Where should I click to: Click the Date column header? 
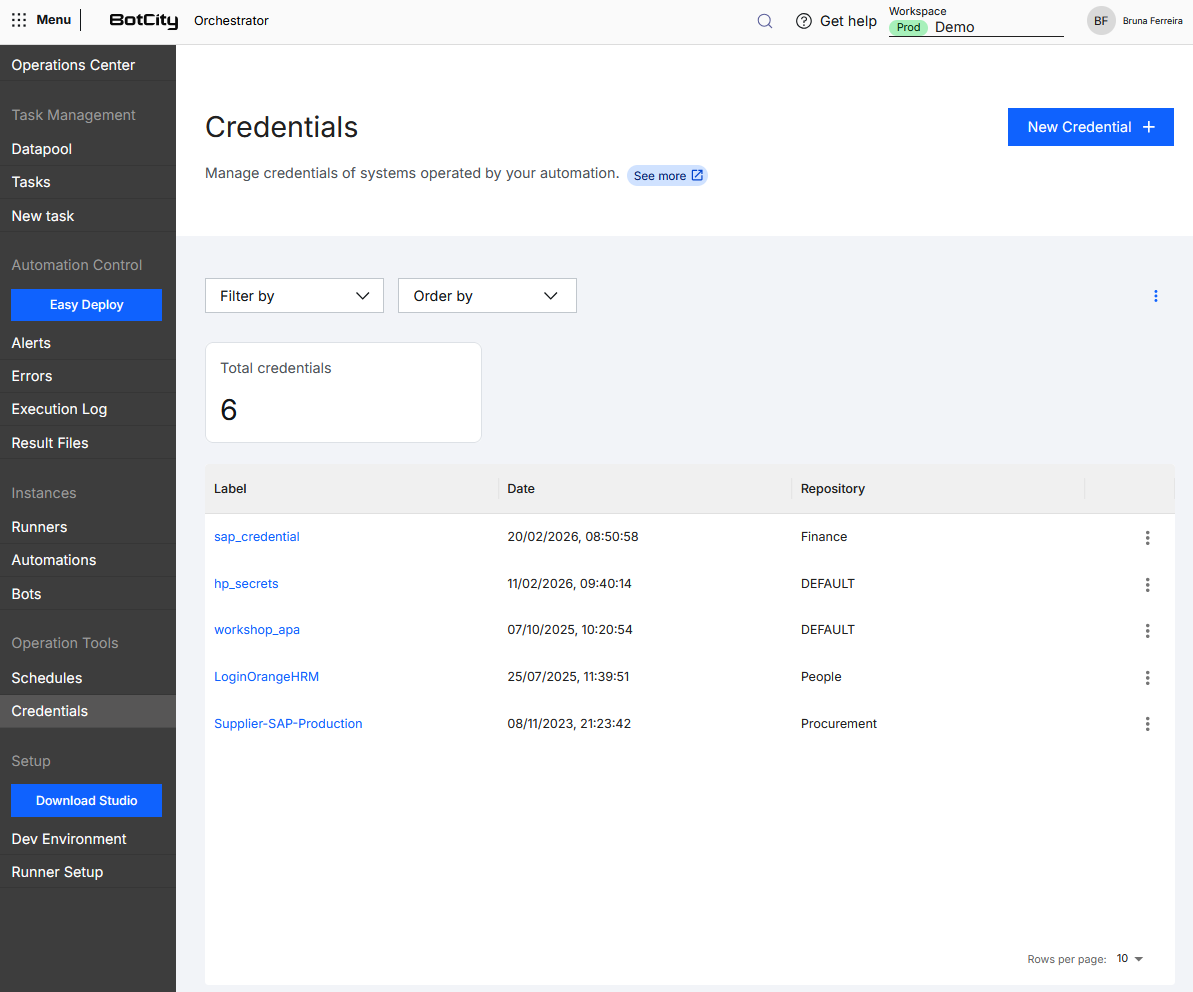pyautogui.click(x=521, y=488)
